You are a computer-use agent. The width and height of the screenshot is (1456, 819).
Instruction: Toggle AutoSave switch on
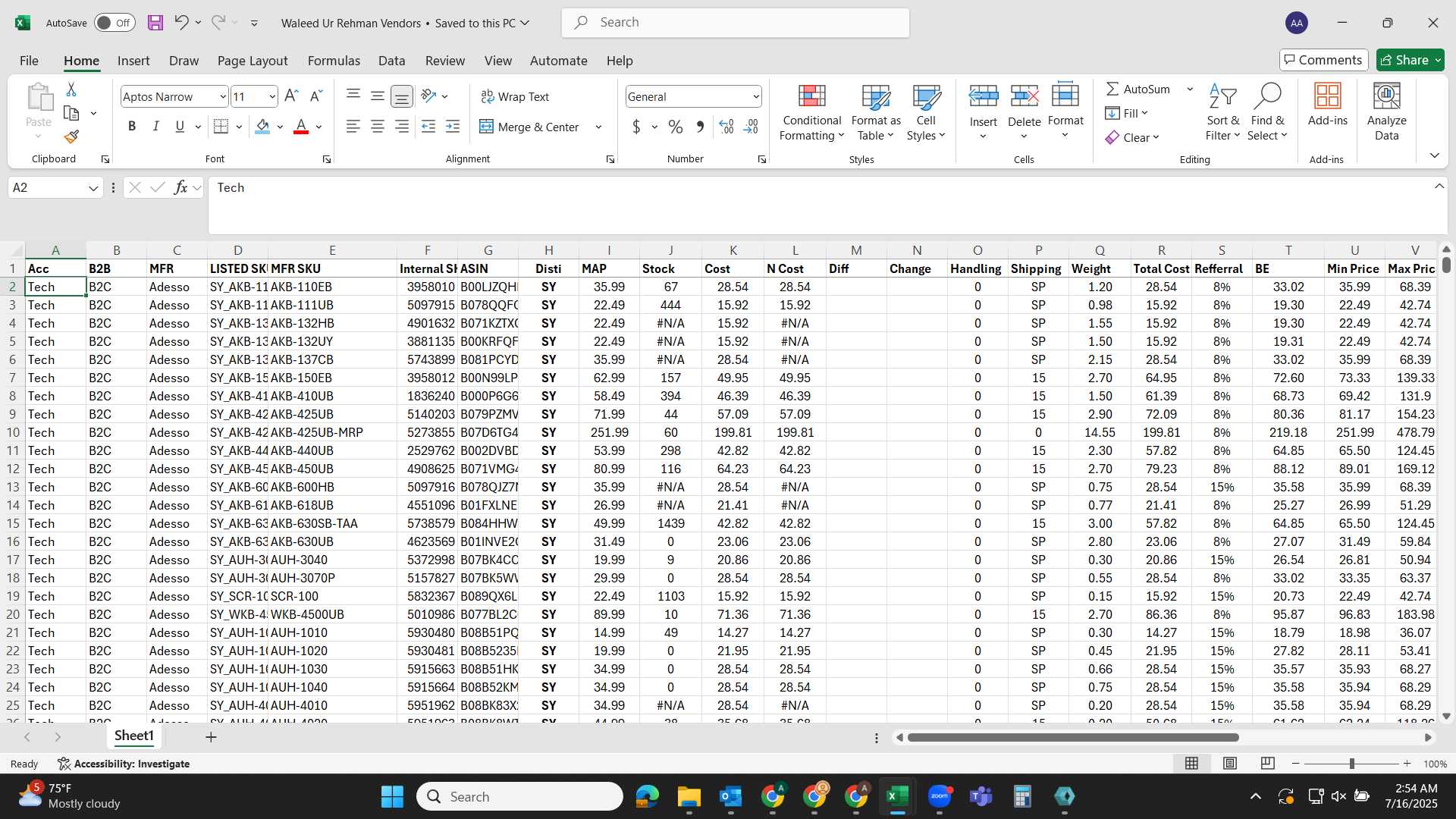click(115, 23)
